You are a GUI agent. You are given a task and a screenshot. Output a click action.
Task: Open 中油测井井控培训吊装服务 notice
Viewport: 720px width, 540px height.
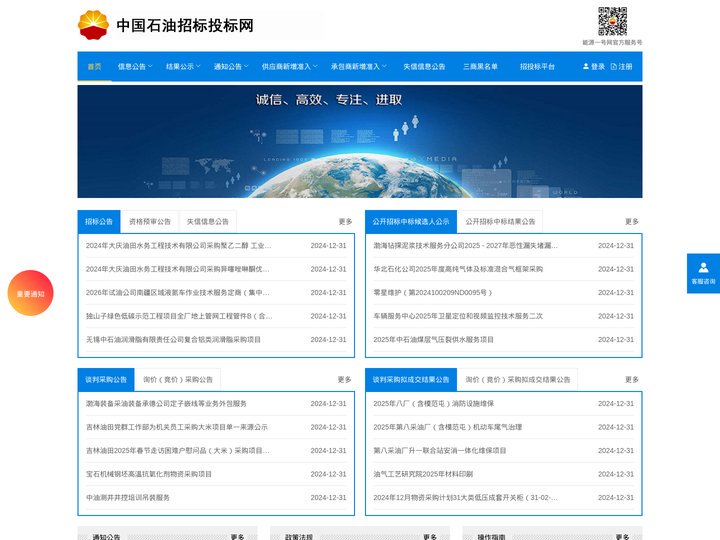point(128,497)
